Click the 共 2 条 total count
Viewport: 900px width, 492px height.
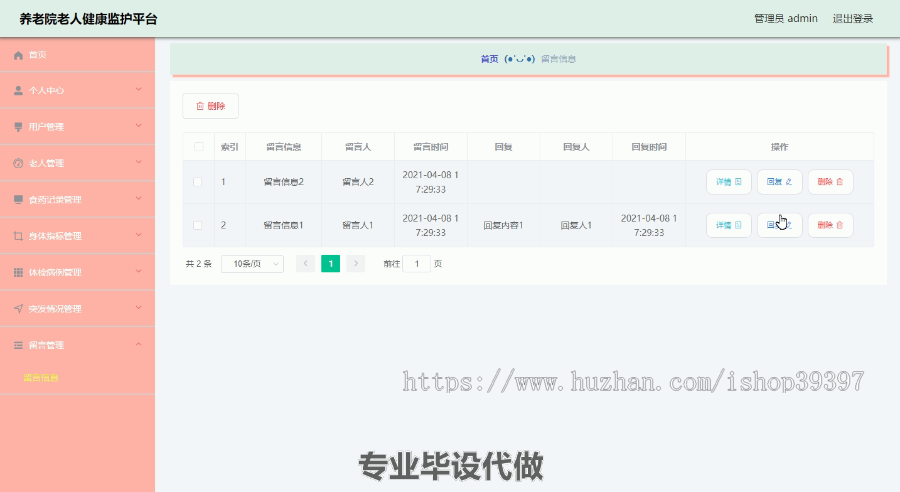tap(199, 264)
